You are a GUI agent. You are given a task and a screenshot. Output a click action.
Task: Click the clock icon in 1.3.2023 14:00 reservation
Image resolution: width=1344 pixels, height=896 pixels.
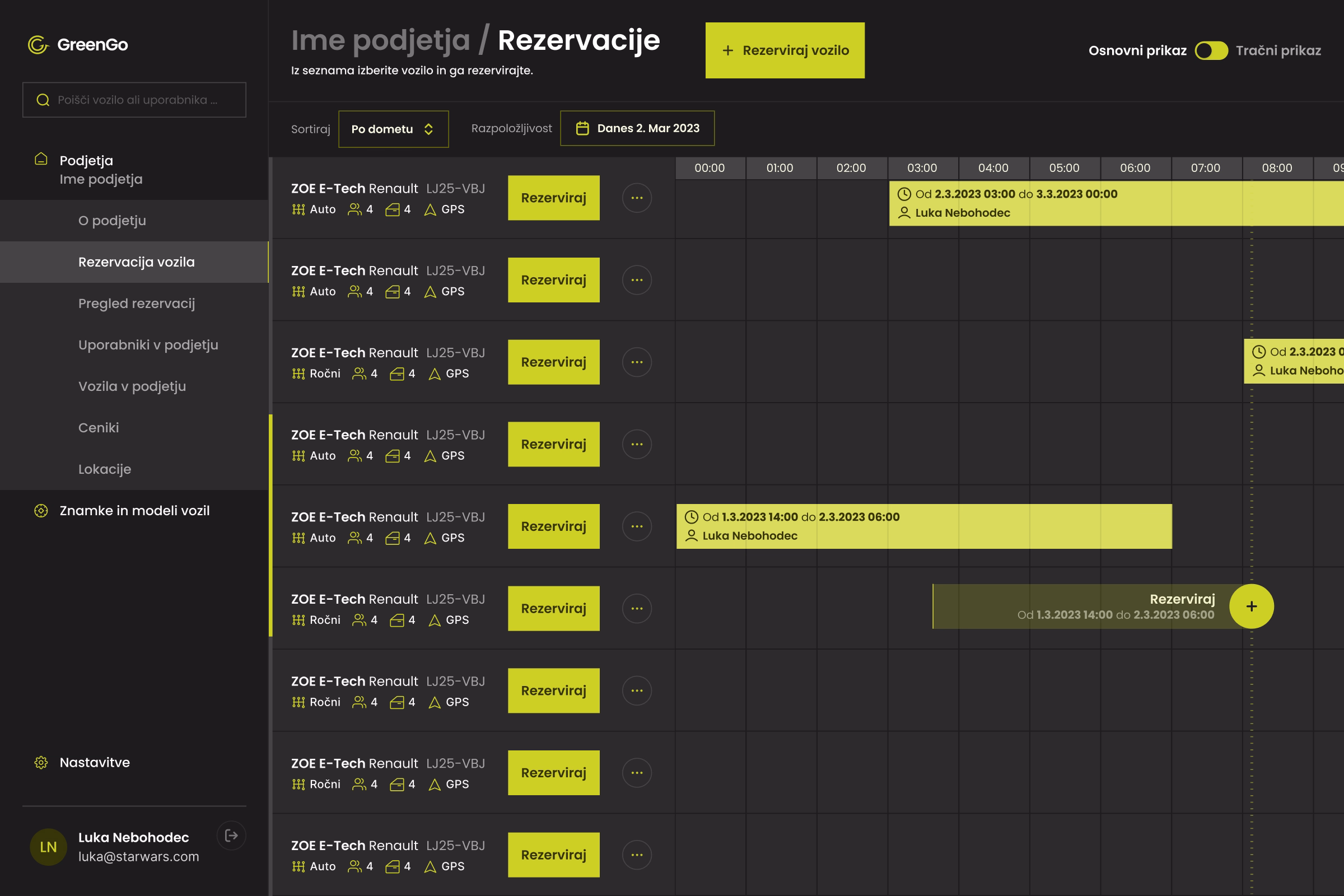692,516
